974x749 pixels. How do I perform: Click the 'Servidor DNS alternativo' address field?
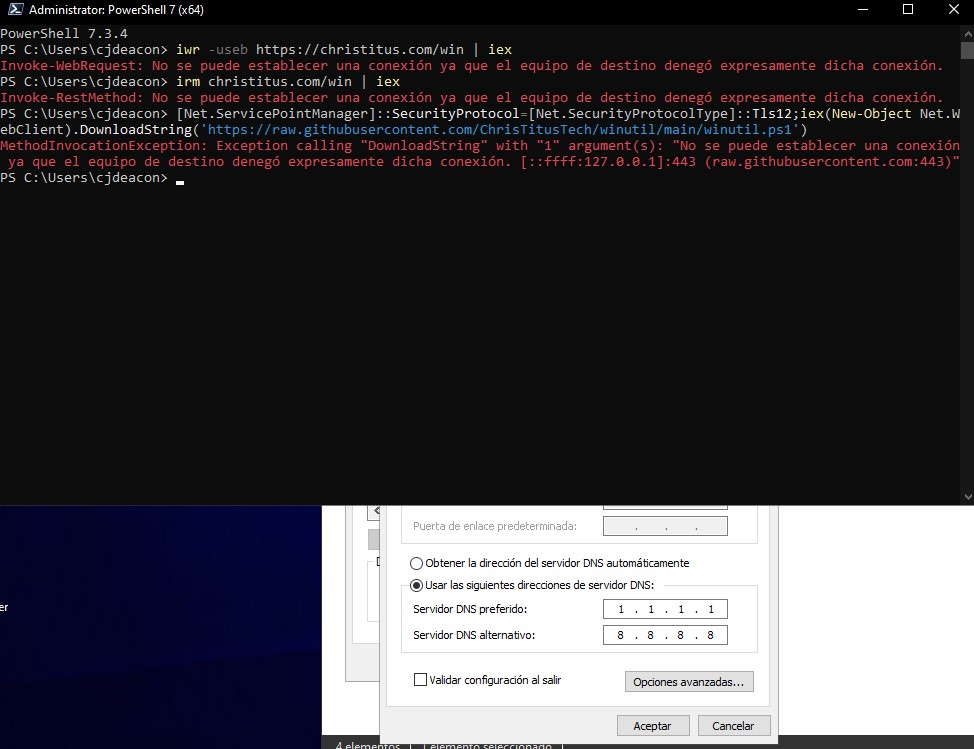[664, 634]
